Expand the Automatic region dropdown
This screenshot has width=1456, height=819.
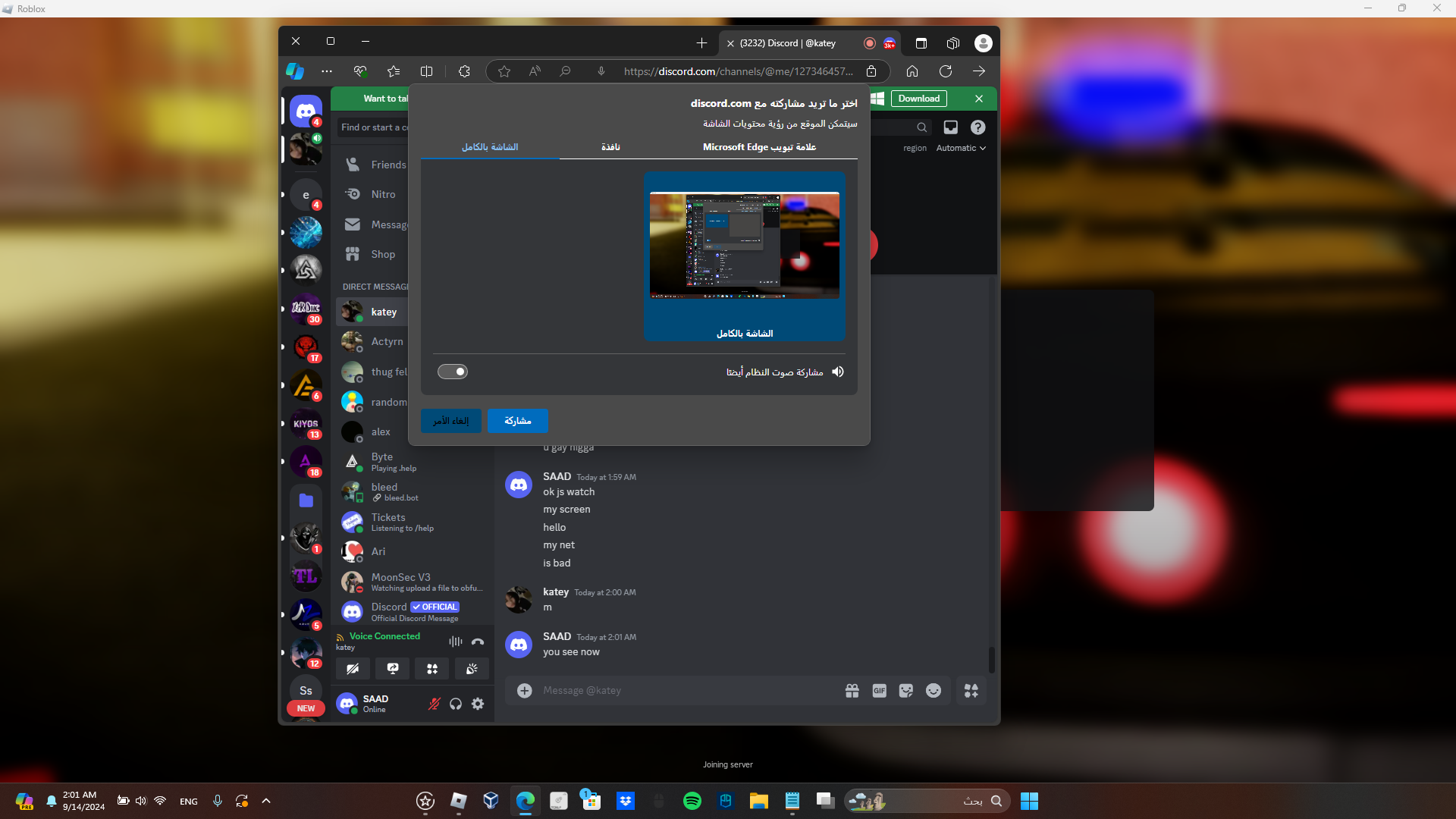pos(961,148)
